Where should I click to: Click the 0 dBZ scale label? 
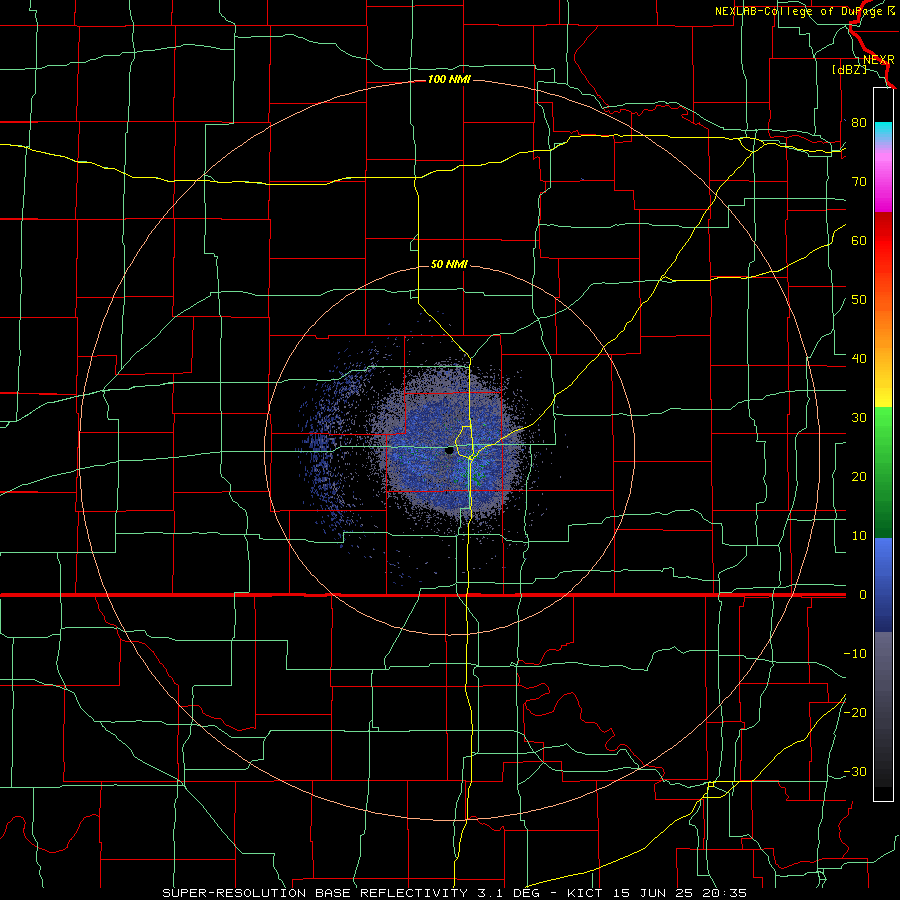(862, 595)
